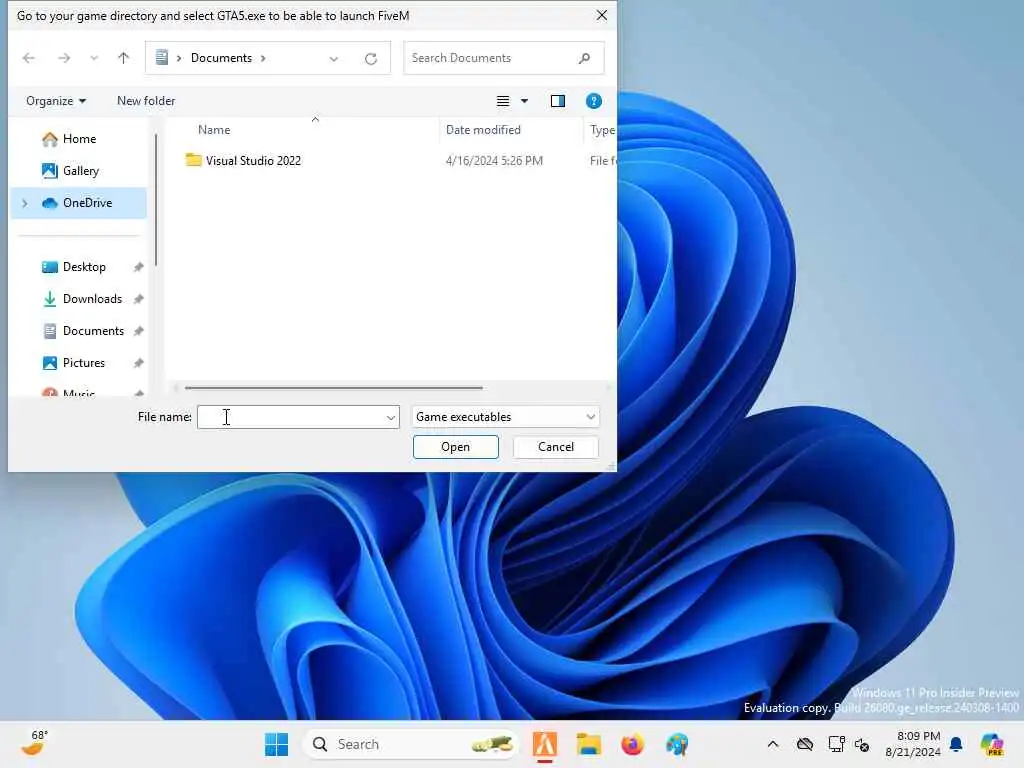The image size is (1024, 768).
Task: Click the Open button
Action: (x=455, y=447)
